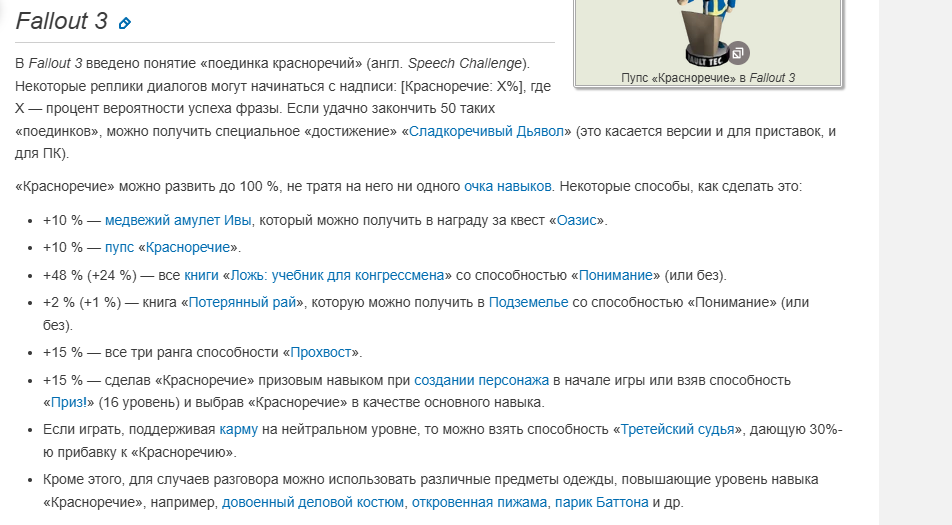Follow the «очка навыков» link
The image size is (952, 525).
click(x=508, y=186)
